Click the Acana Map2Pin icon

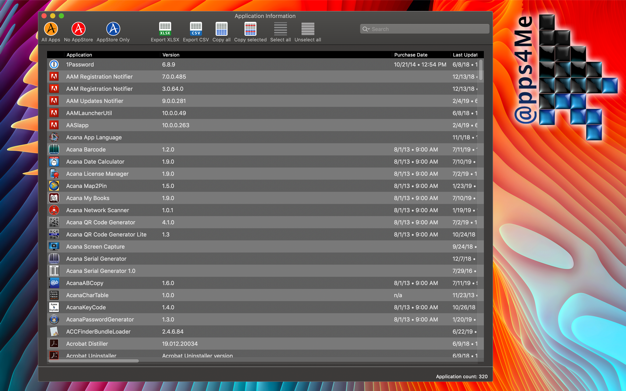click(54, 186)
